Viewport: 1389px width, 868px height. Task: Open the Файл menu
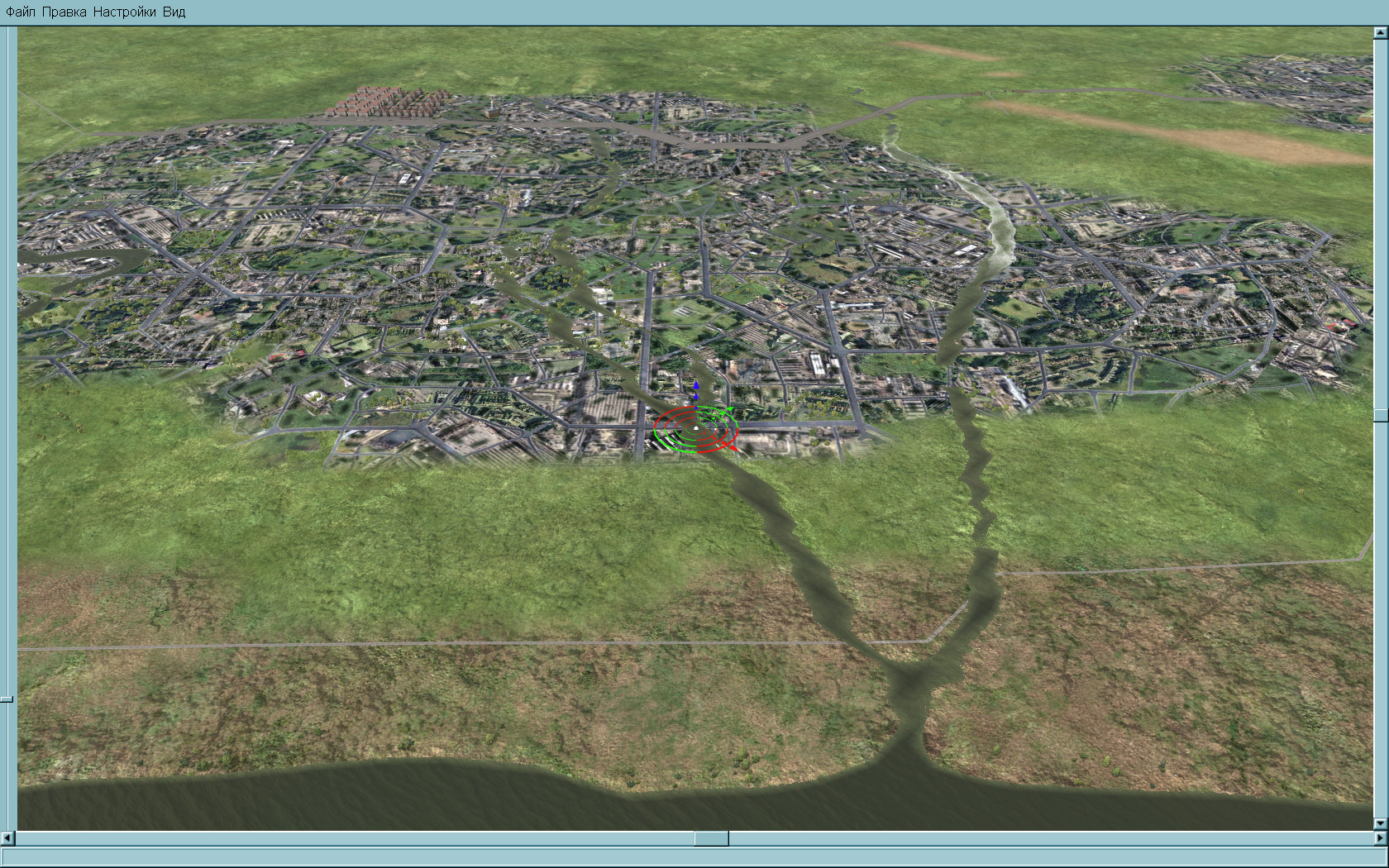(21, 12)
